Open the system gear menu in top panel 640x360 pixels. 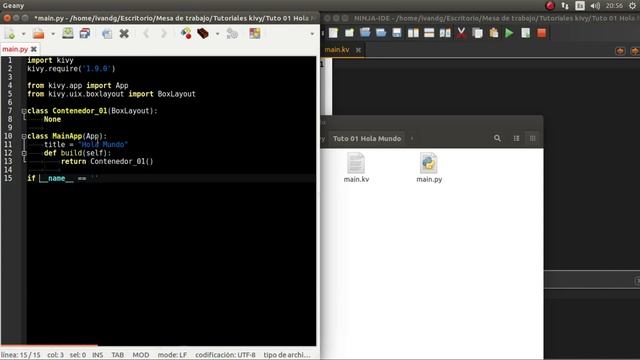(632, 5)
